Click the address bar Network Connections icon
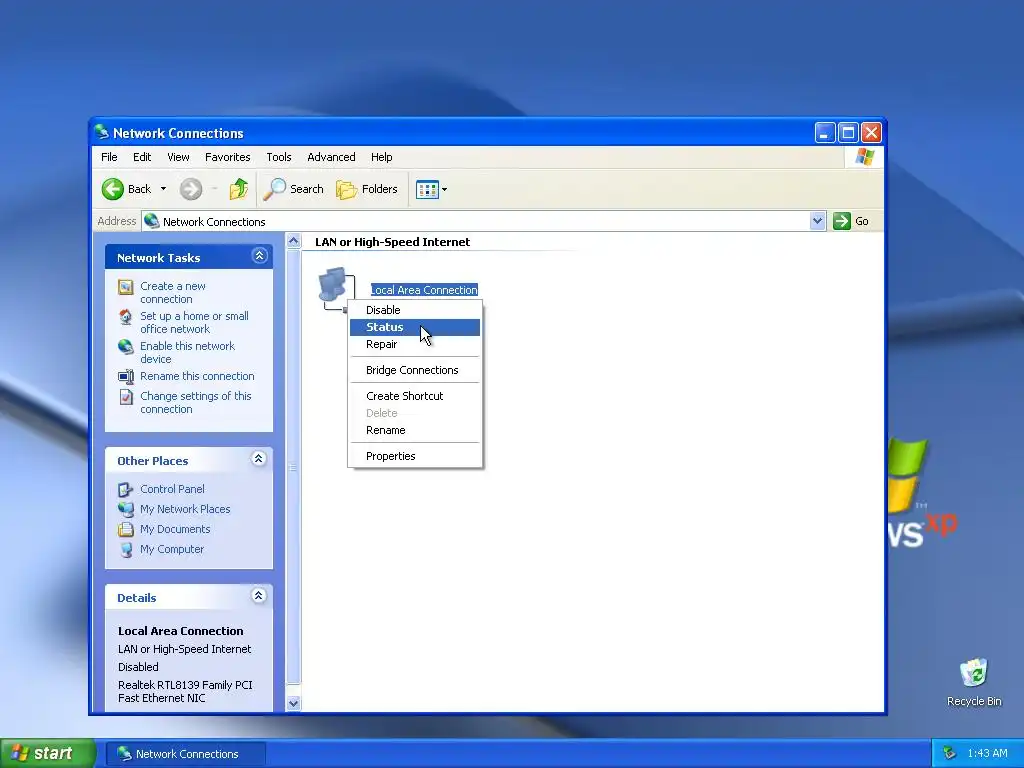This screenshot has height=768, width=1024. pyautogui.click(x=152, y=221)
